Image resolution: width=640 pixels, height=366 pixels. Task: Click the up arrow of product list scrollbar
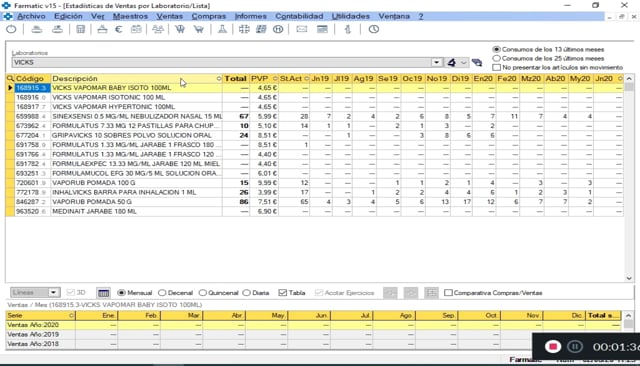[629, 78]
